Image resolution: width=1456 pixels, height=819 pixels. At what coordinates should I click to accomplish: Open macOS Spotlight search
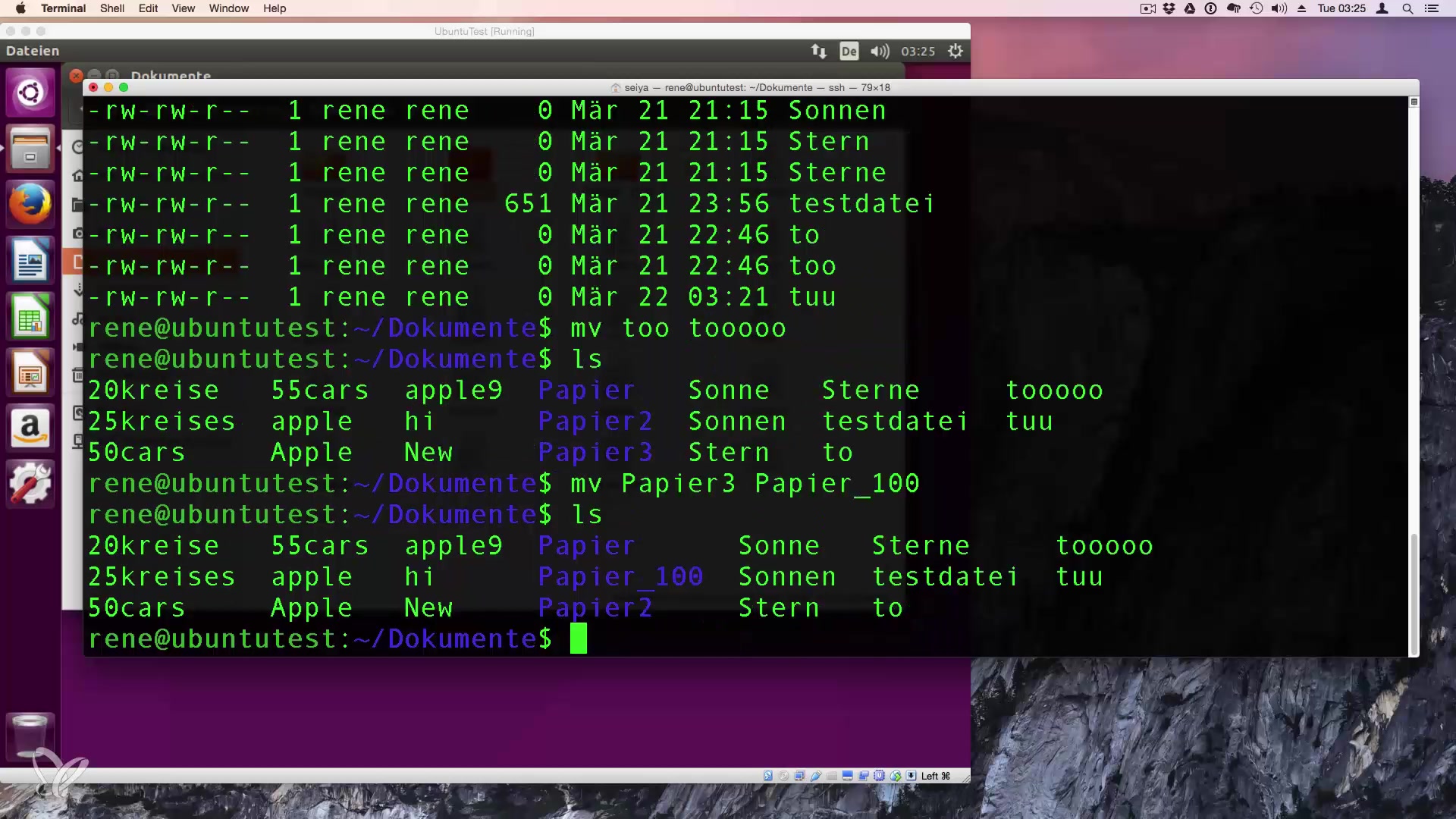[1407, 8]
